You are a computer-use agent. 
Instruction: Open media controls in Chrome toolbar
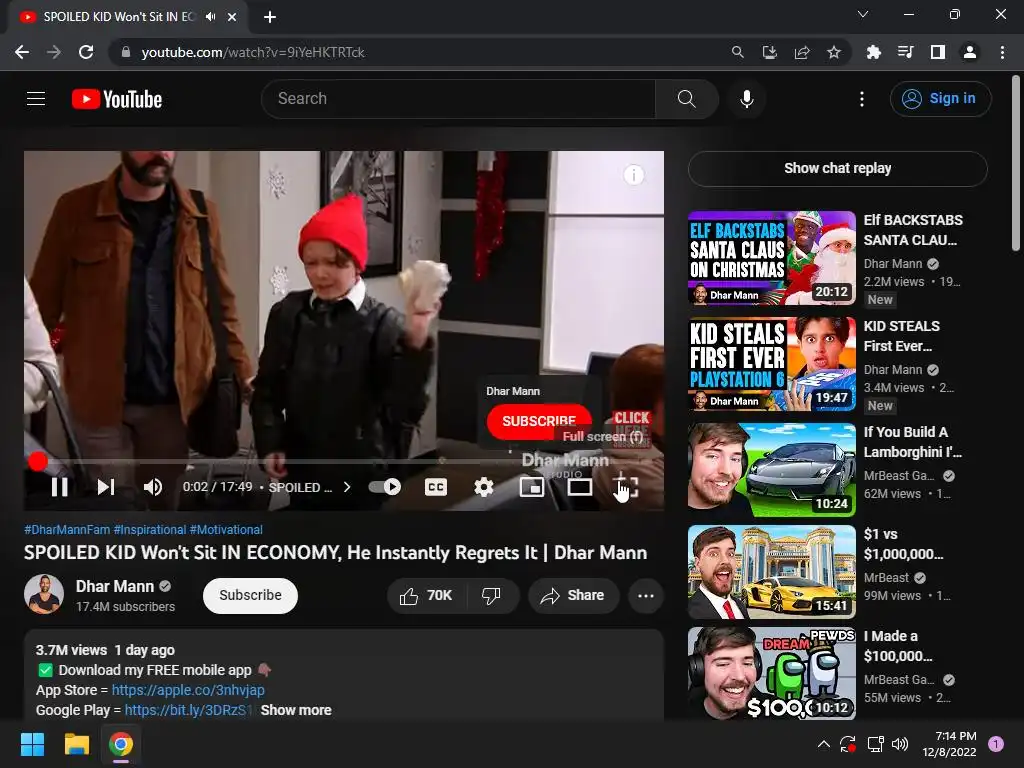(905, 52)
